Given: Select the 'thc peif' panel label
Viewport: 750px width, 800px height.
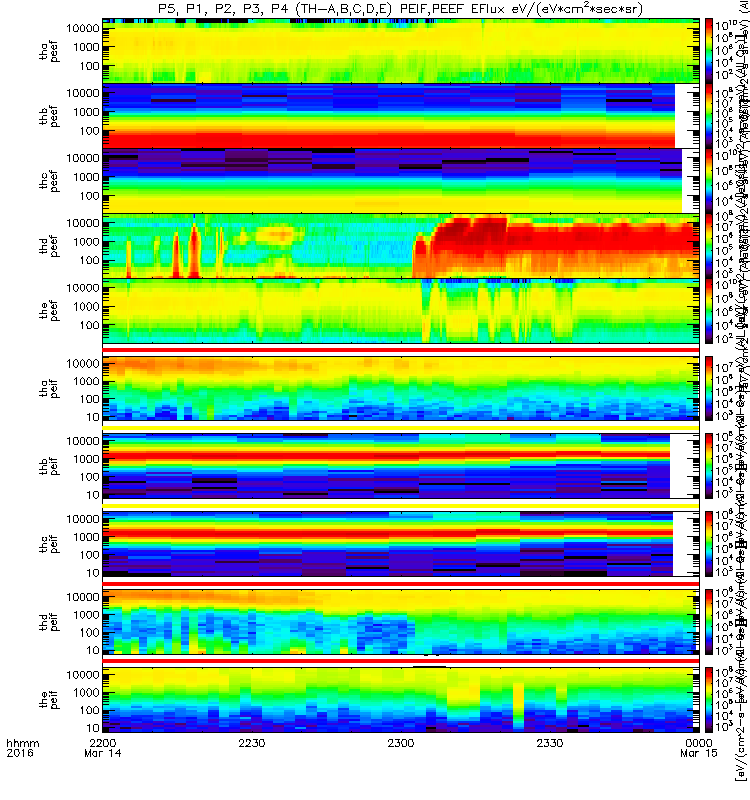Looking at the screenshot, I should [x=49, y=544].
